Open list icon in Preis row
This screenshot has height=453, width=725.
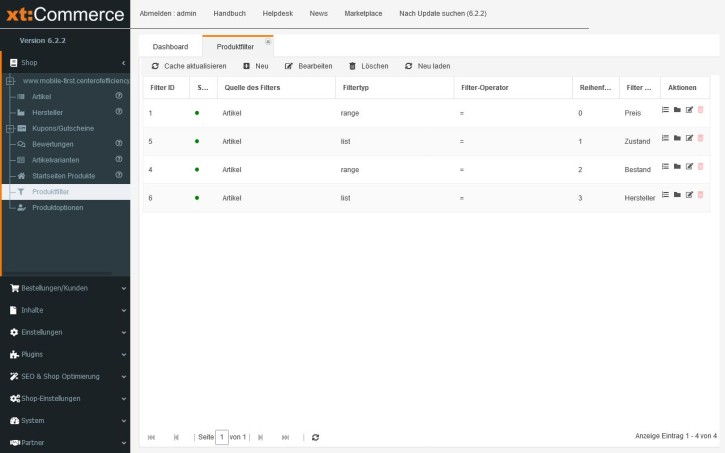click(665, 110)
